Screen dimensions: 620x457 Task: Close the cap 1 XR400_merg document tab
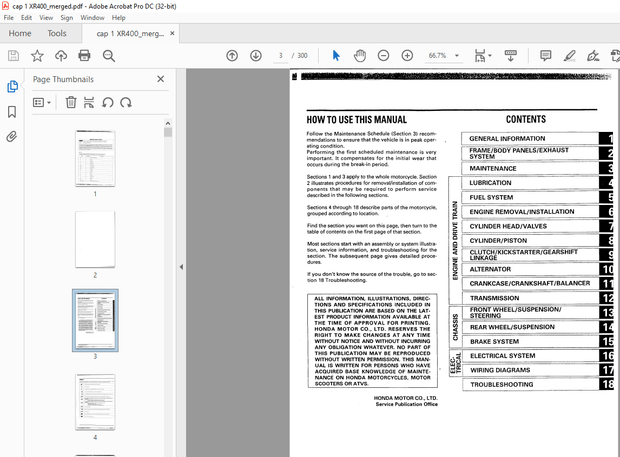(x=172, y=33)
